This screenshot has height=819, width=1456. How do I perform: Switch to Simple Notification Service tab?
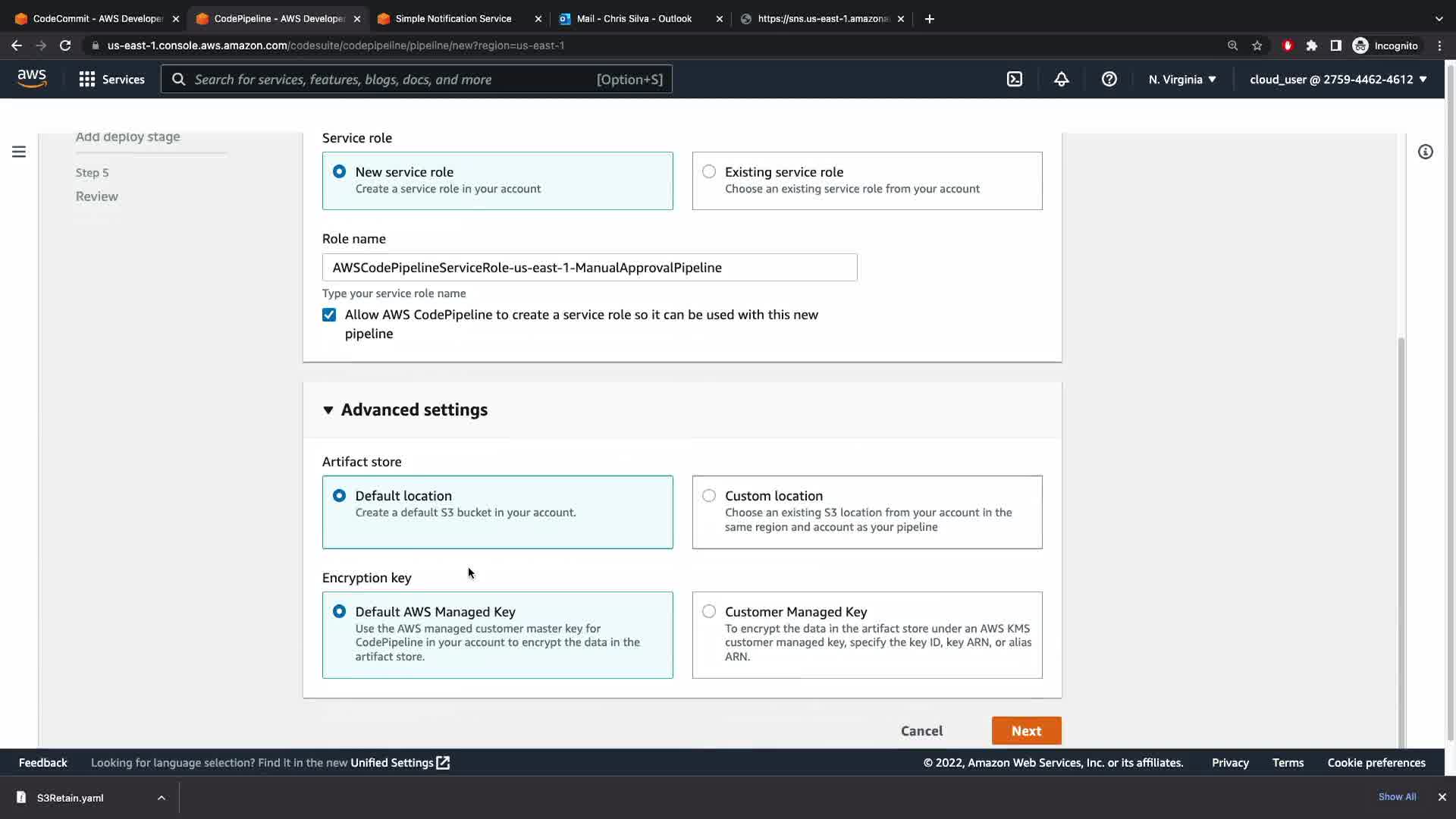pos(453,18)
